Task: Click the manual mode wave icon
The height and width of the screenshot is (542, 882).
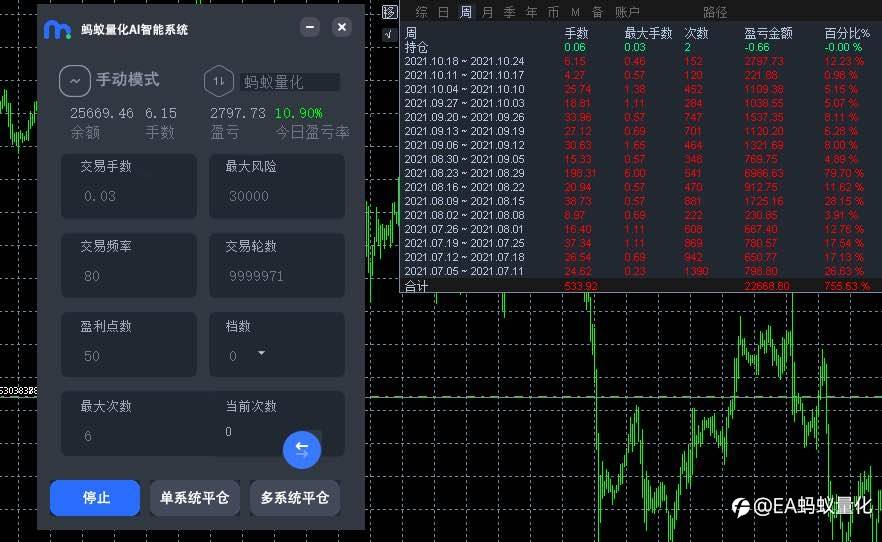Action: [74, 81]
